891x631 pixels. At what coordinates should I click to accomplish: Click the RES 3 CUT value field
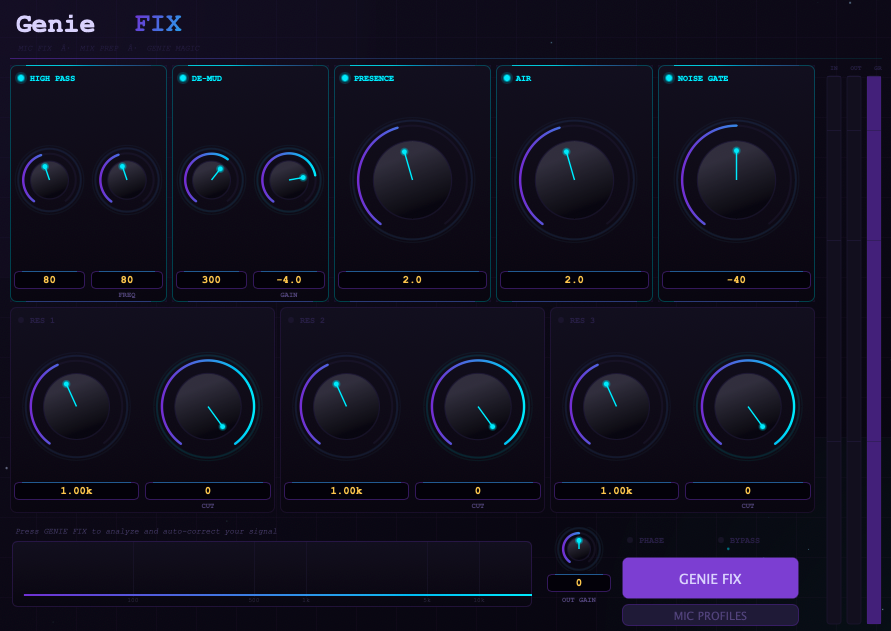click(748, 491)
